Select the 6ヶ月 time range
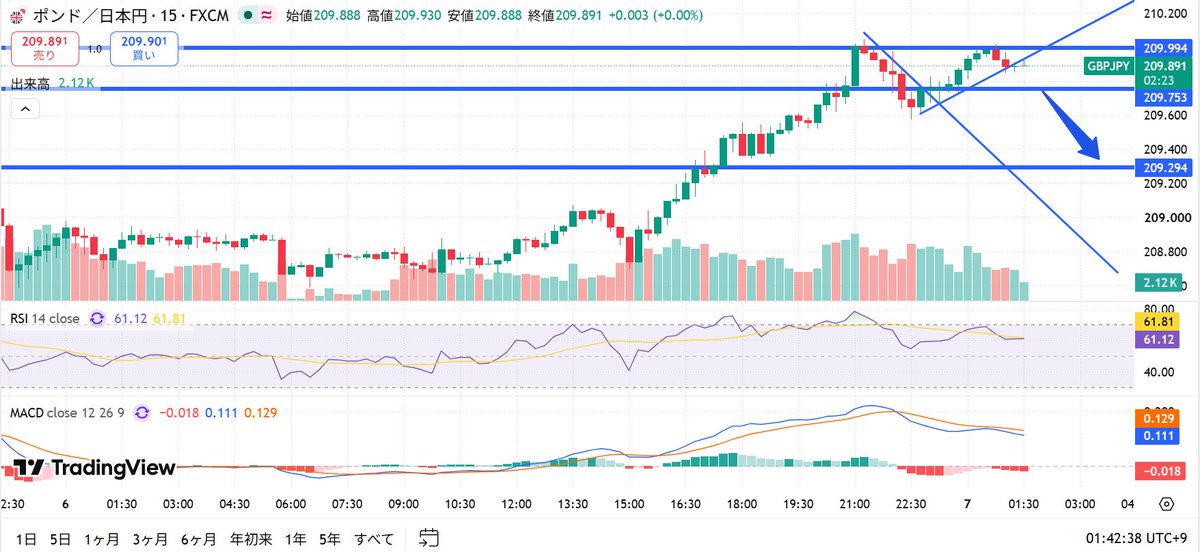This screenshot has height=552, width=1200. pyautogui.click(x=196, y=538)
